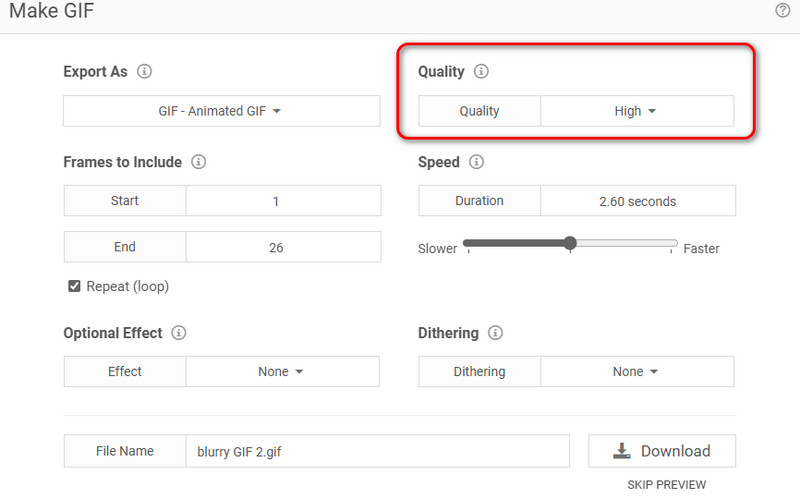The height and width of the screenshot is (499, 800).
Task: Toggle the Repeat (loop) checkbox
Action: (74, 286)
